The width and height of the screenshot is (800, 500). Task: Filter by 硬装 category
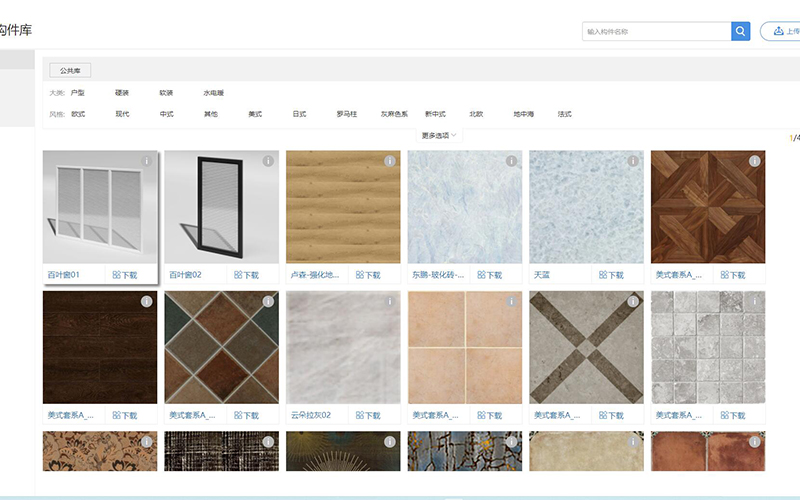pos(122,93)
